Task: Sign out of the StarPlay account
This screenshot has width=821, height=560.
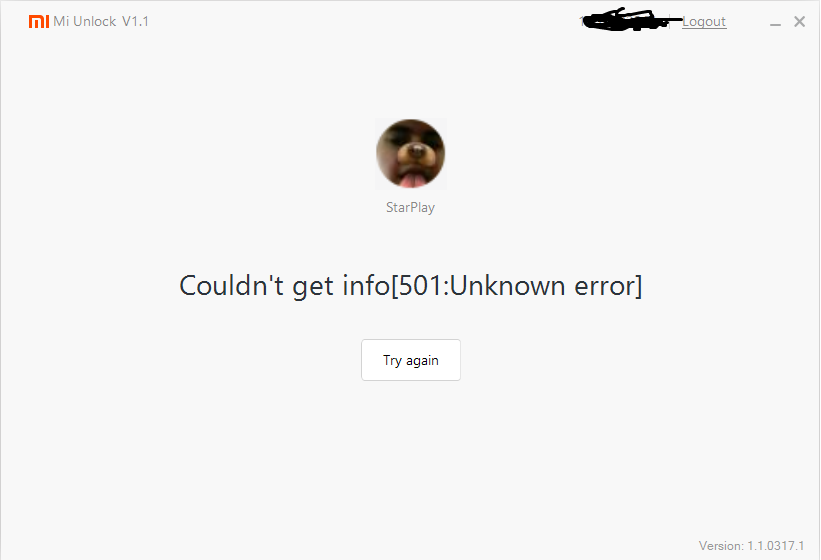Action: [704, 21]
